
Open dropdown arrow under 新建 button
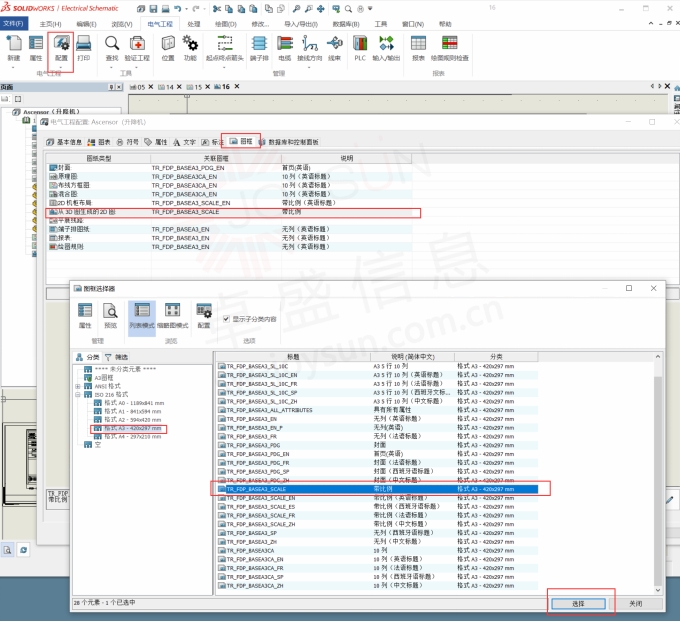click(x=13, y=67)
